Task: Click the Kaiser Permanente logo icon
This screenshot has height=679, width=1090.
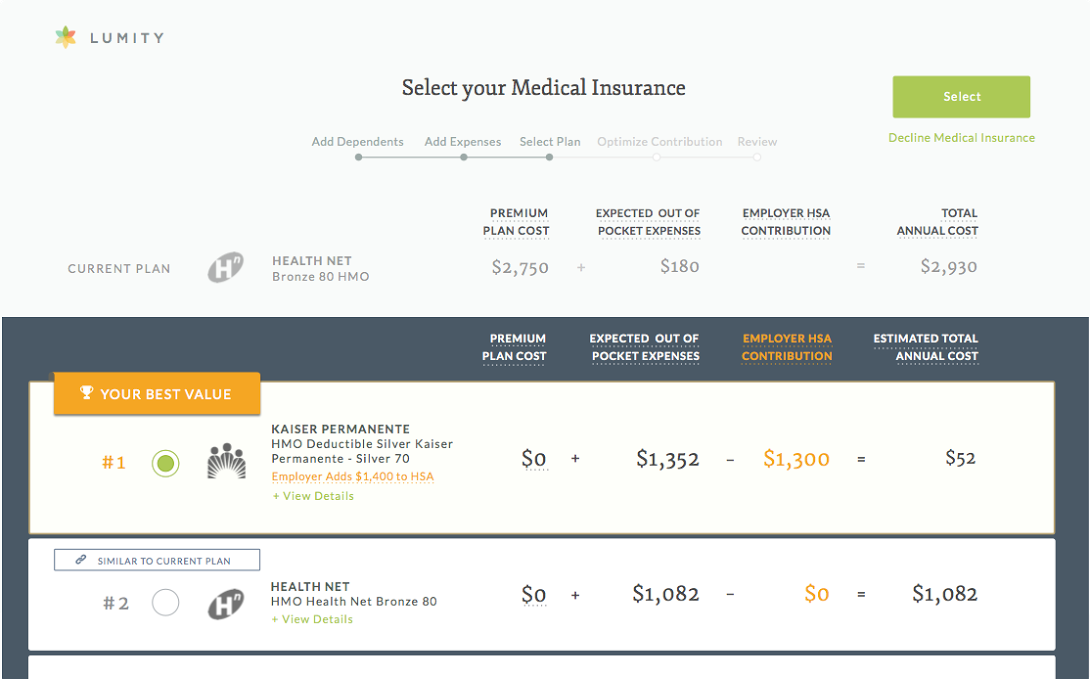Action: pos(227,461)
